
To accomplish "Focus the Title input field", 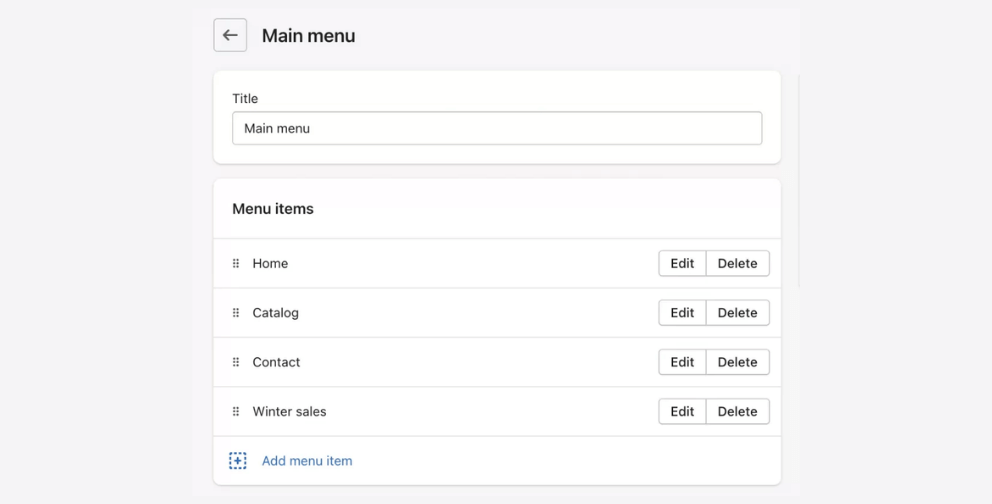I will 497,128.
